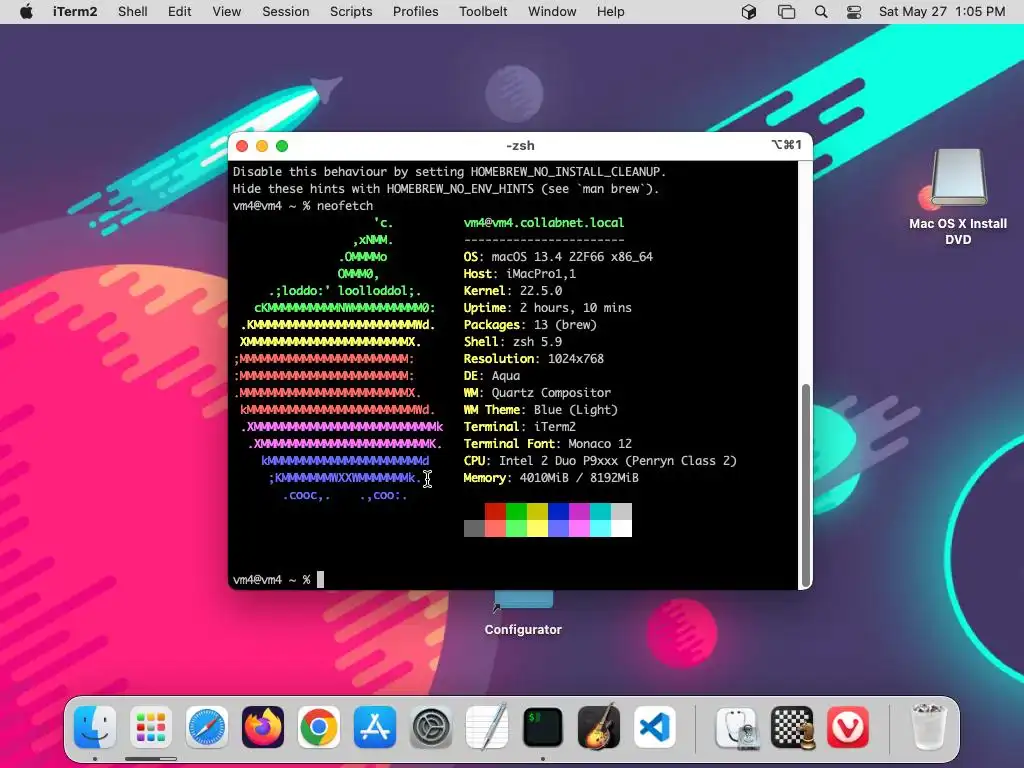This screenshot has height=768, width=1024.
Task: Click the Resolution: 1024x768 line
Action: point(534,359)
